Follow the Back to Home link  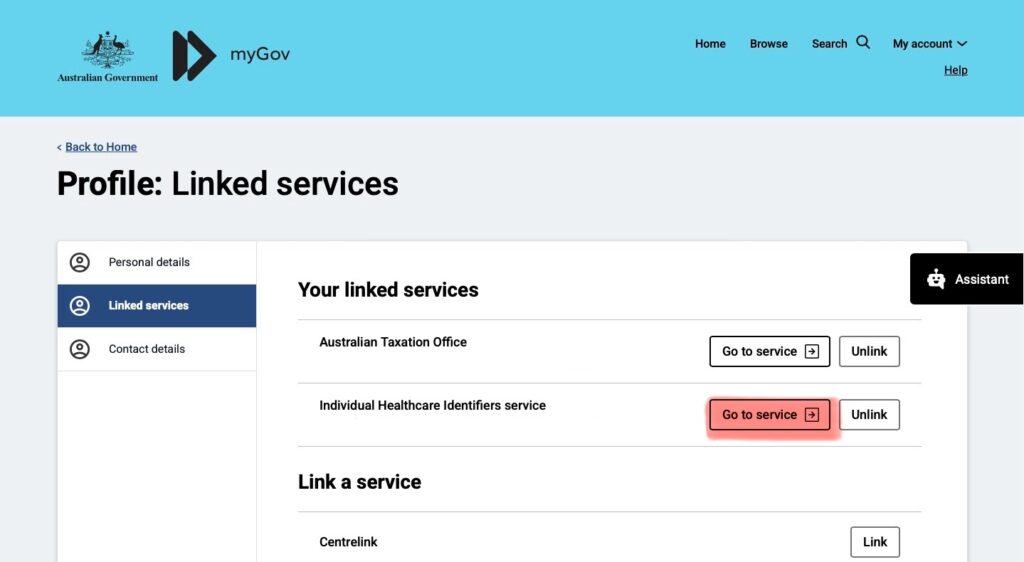click(x=101, y=147)
